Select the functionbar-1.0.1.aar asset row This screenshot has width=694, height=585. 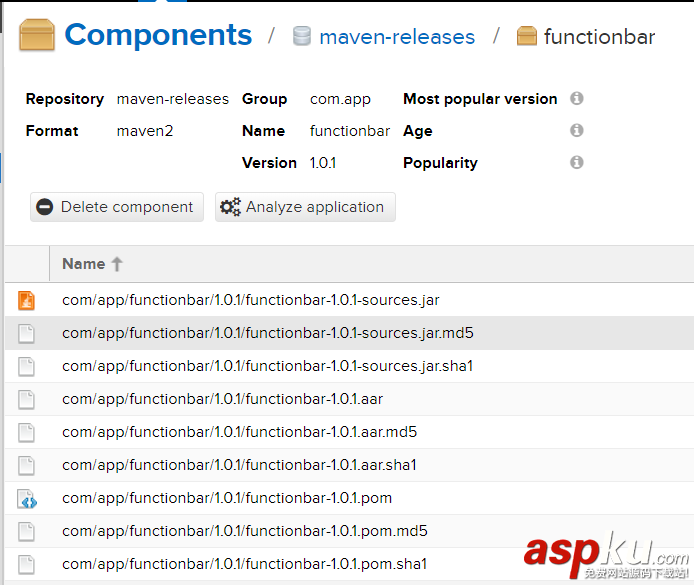pyautogui.click(x=350, y=399)
